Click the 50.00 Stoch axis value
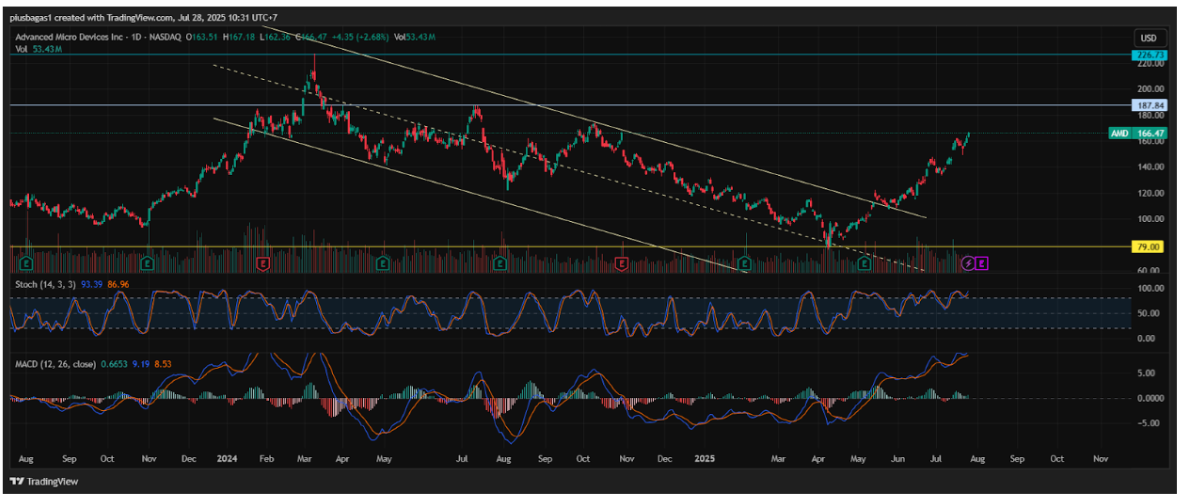 pyautogui.click(x=1150, y=314)
